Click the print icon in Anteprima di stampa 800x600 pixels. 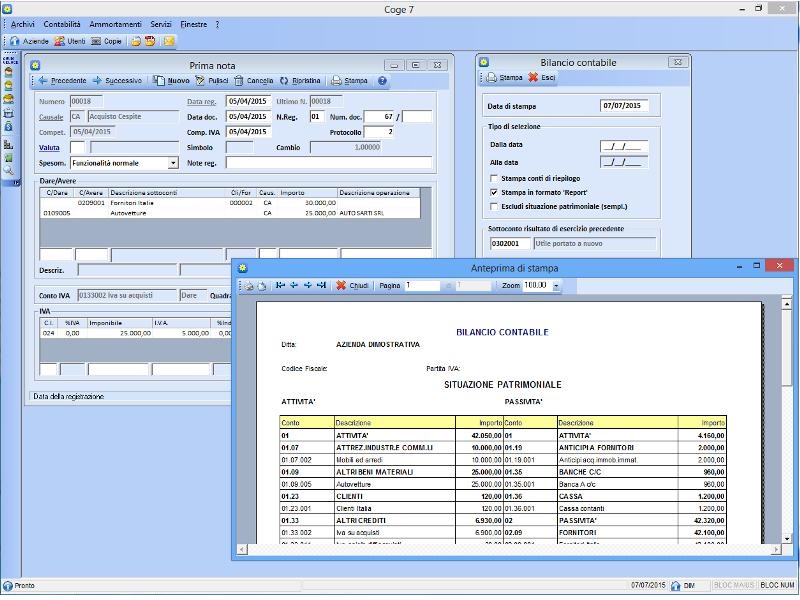[x=248, y=284]
